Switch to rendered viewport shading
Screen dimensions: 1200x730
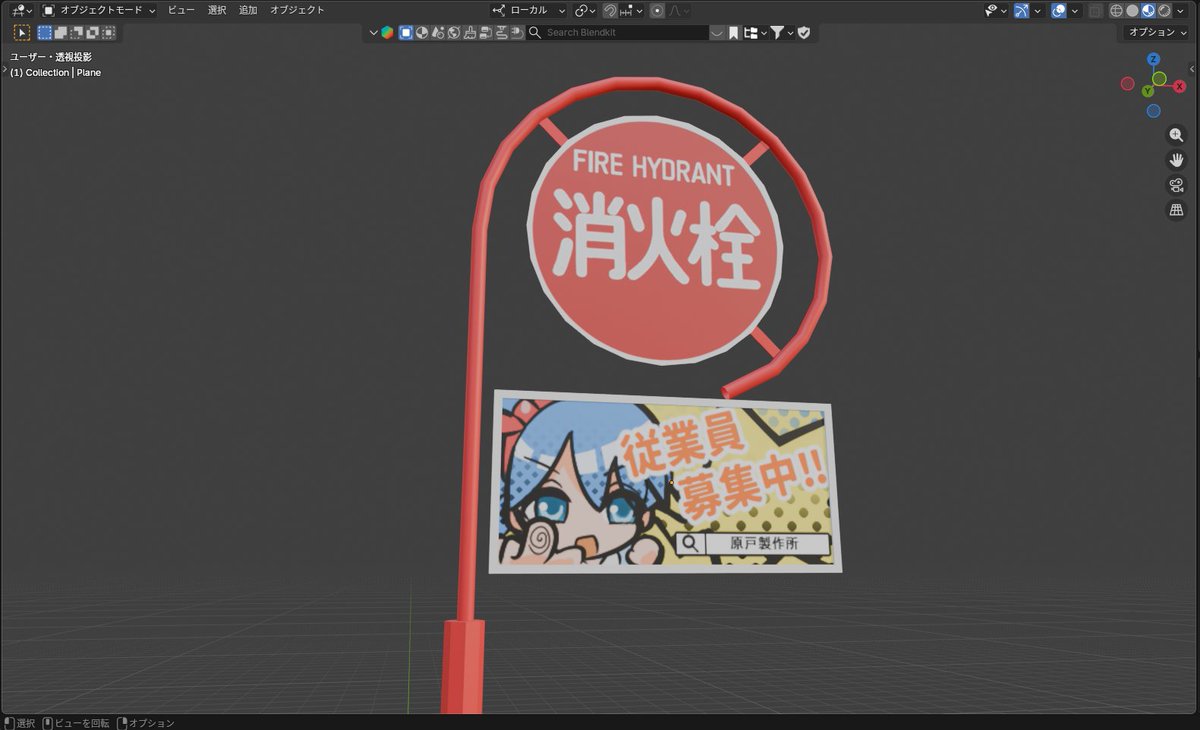(x=1164, y=10)
